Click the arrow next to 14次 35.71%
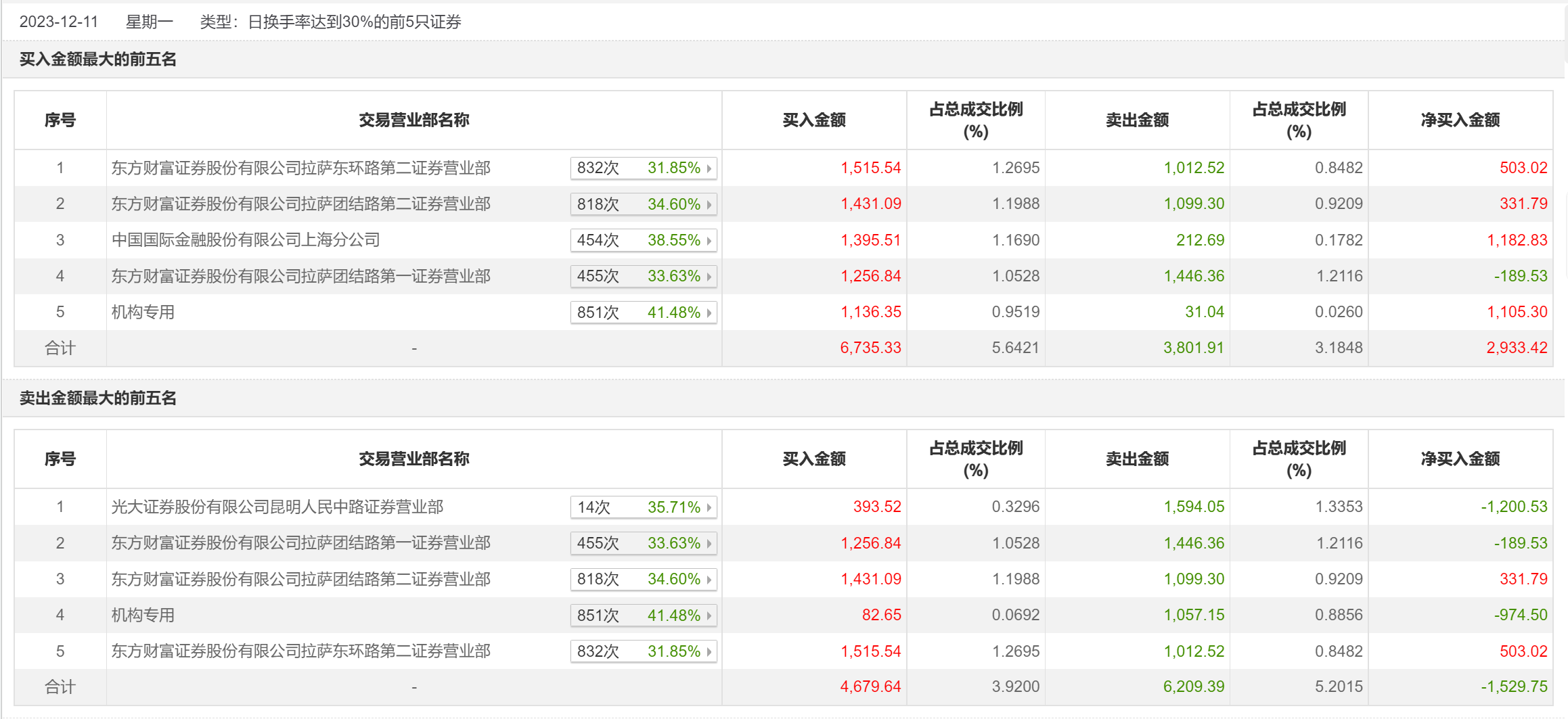Image resolution: width=1568 pixels, height=719 pixels. point(709,507)
